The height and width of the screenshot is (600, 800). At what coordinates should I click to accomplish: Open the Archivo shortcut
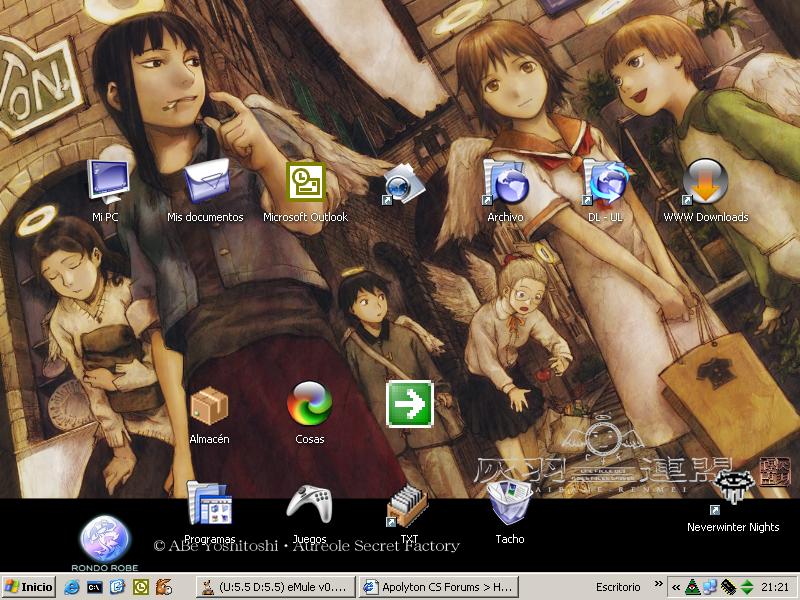pos(505,182)
